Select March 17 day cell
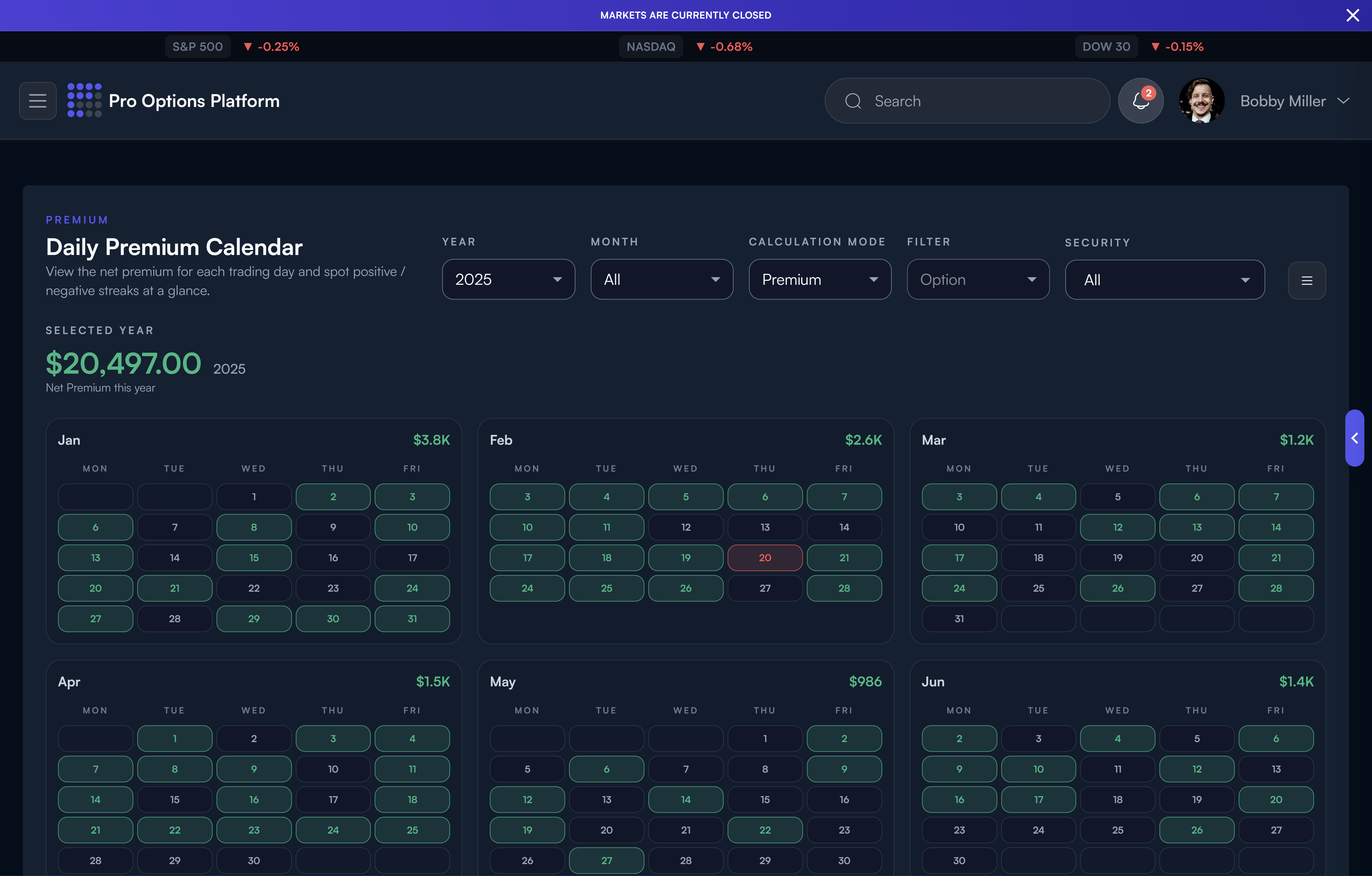The image size is (1372, 876). pyautogui.click(x=959, y=557)
